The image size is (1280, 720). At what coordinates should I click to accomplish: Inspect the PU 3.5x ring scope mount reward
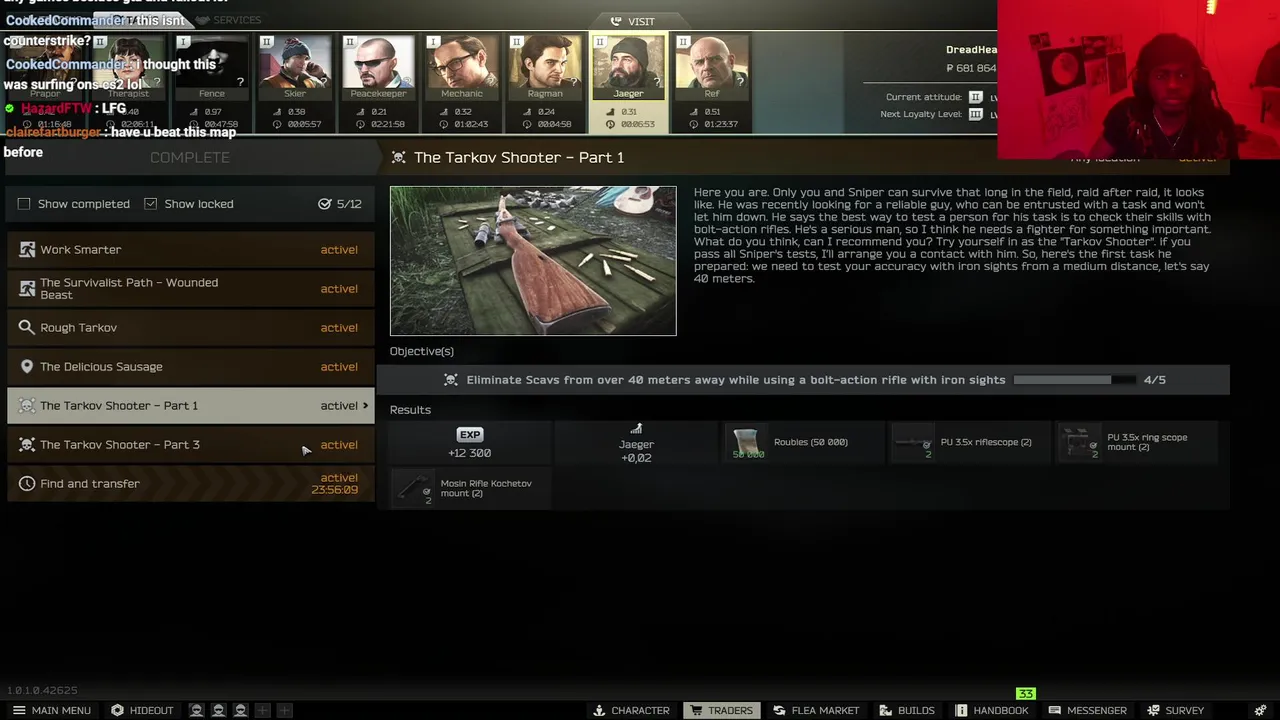1137,444
